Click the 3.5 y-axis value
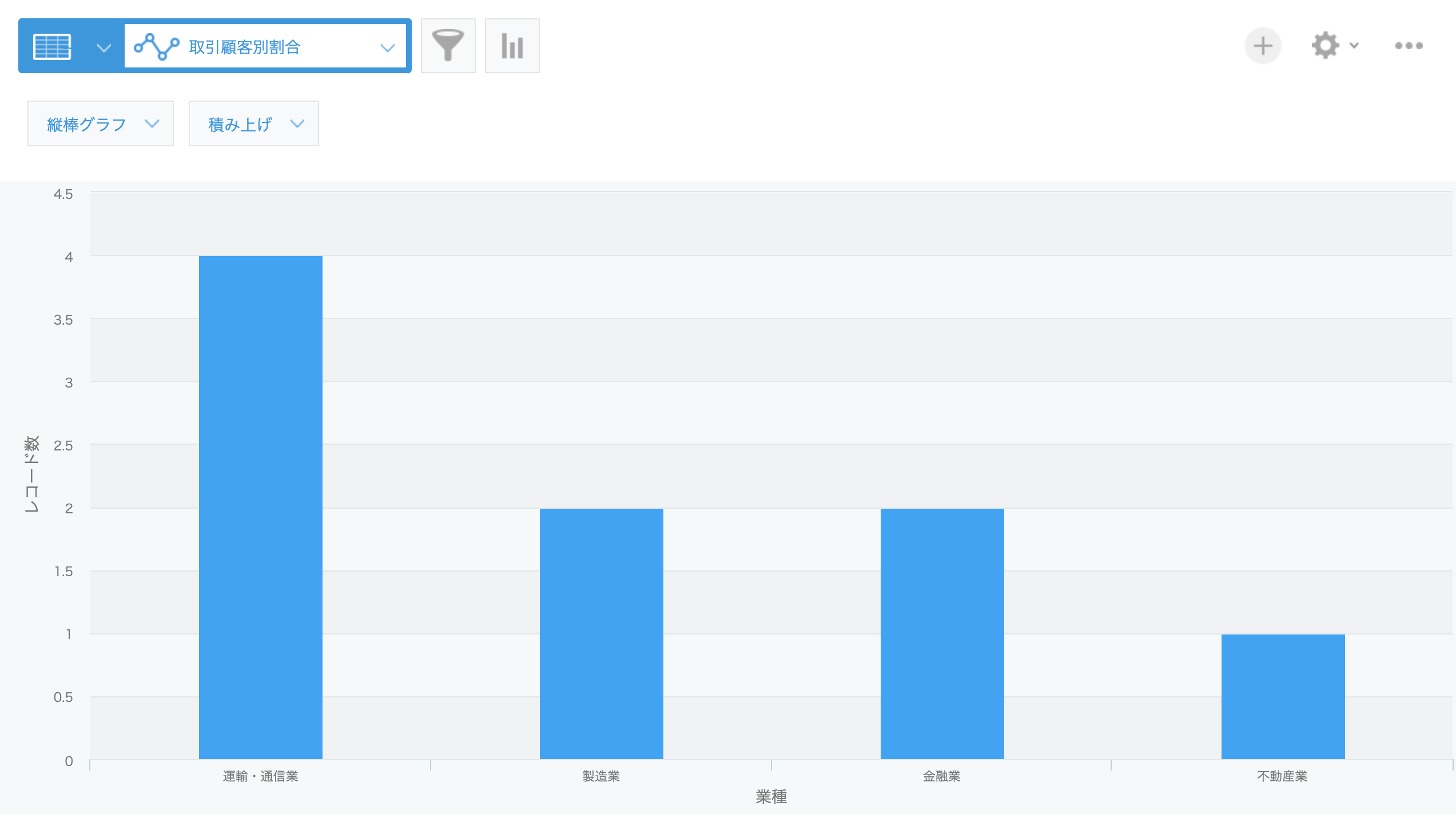 63,320
